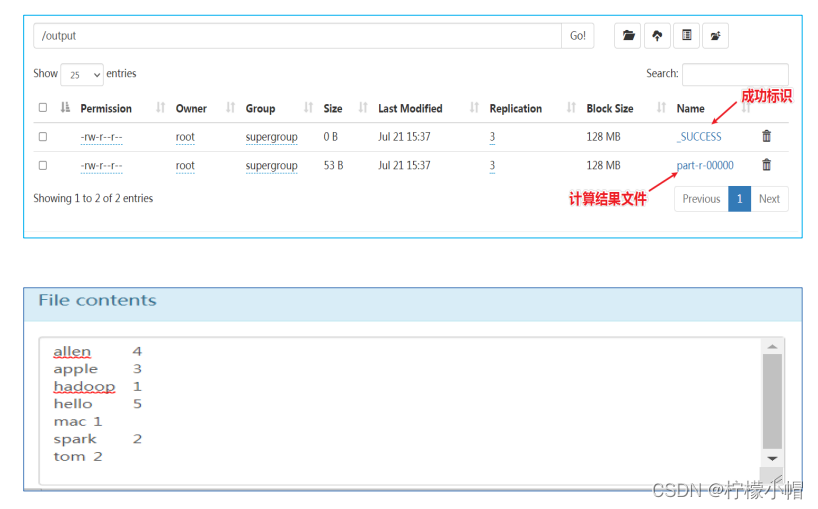Sort by Owner column arrows
The width and height of the screenshot is (818, 509).
(231, 107)
